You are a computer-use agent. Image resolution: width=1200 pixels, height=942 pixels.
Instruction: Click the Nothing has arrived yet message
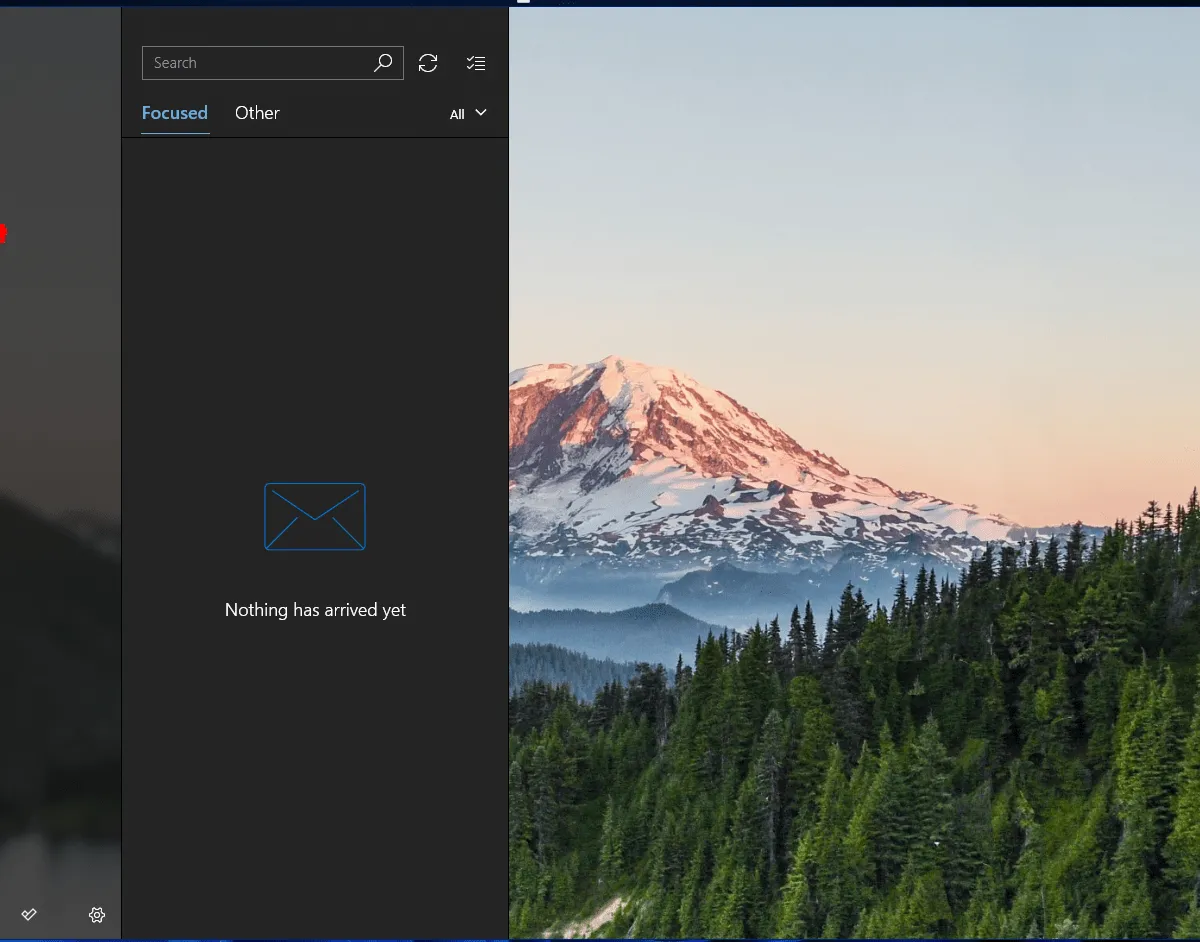tap(315, 609)
